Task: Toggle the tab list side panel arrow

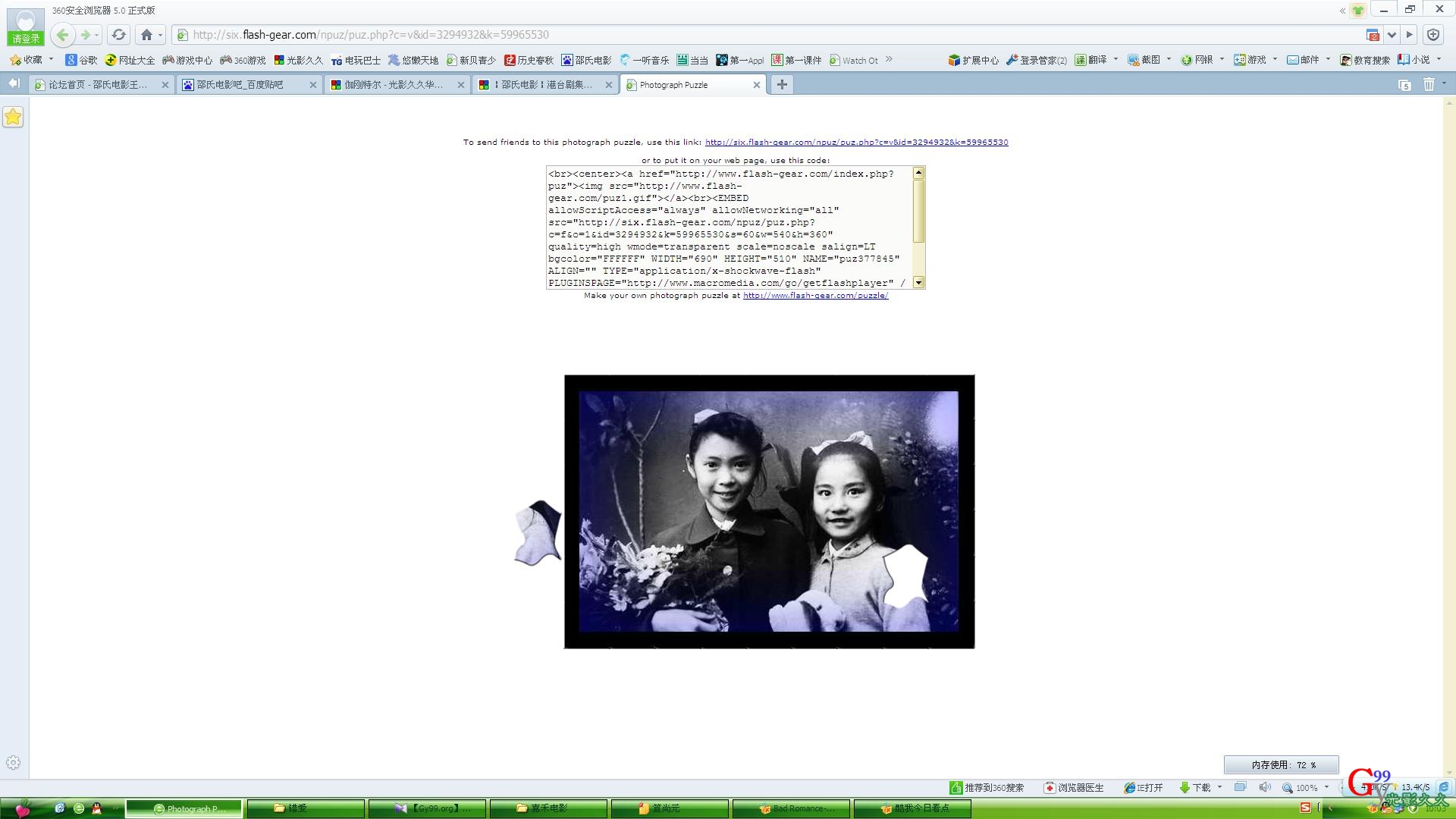Action: 14,83
